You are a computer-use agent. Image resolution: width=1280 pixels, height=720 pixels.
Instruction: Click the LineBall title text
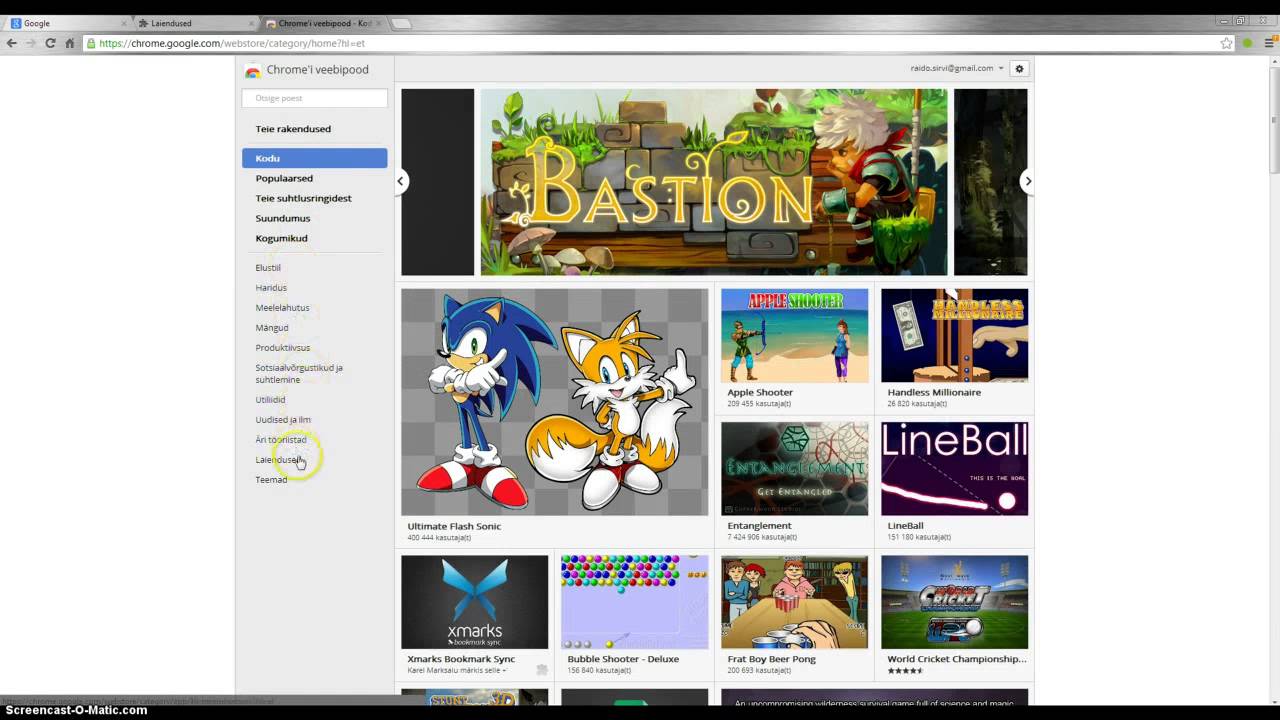tap(905, 526)
